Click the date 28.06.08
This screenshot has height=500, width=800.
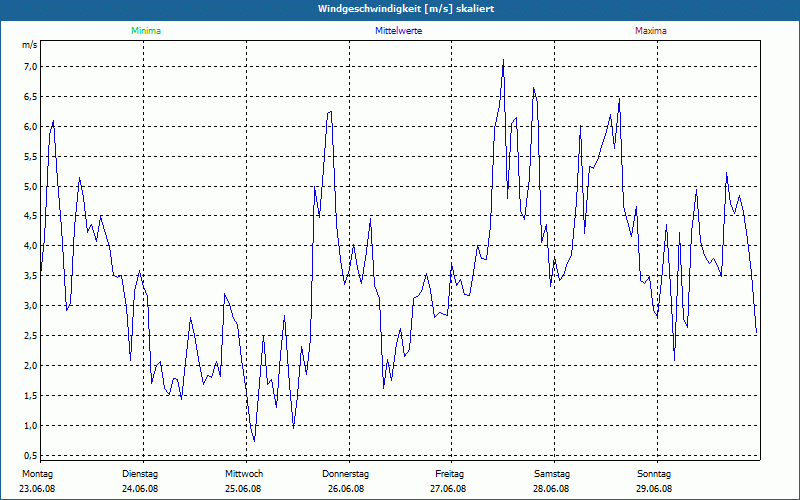pyautogui.click(x=551, y=489)
